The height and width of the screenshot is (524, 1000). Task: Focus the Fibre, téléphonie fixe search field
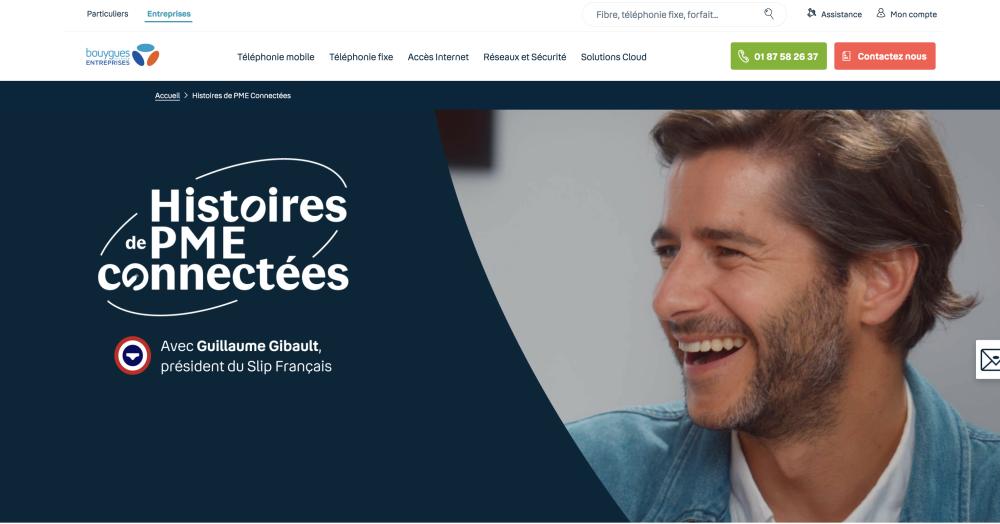678,14
